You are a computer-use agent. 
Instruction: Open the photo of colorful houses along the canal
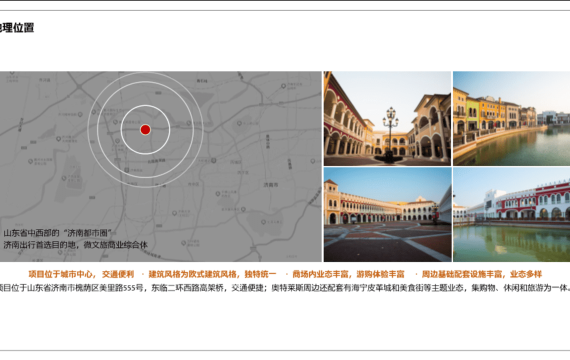pos(511,119)
